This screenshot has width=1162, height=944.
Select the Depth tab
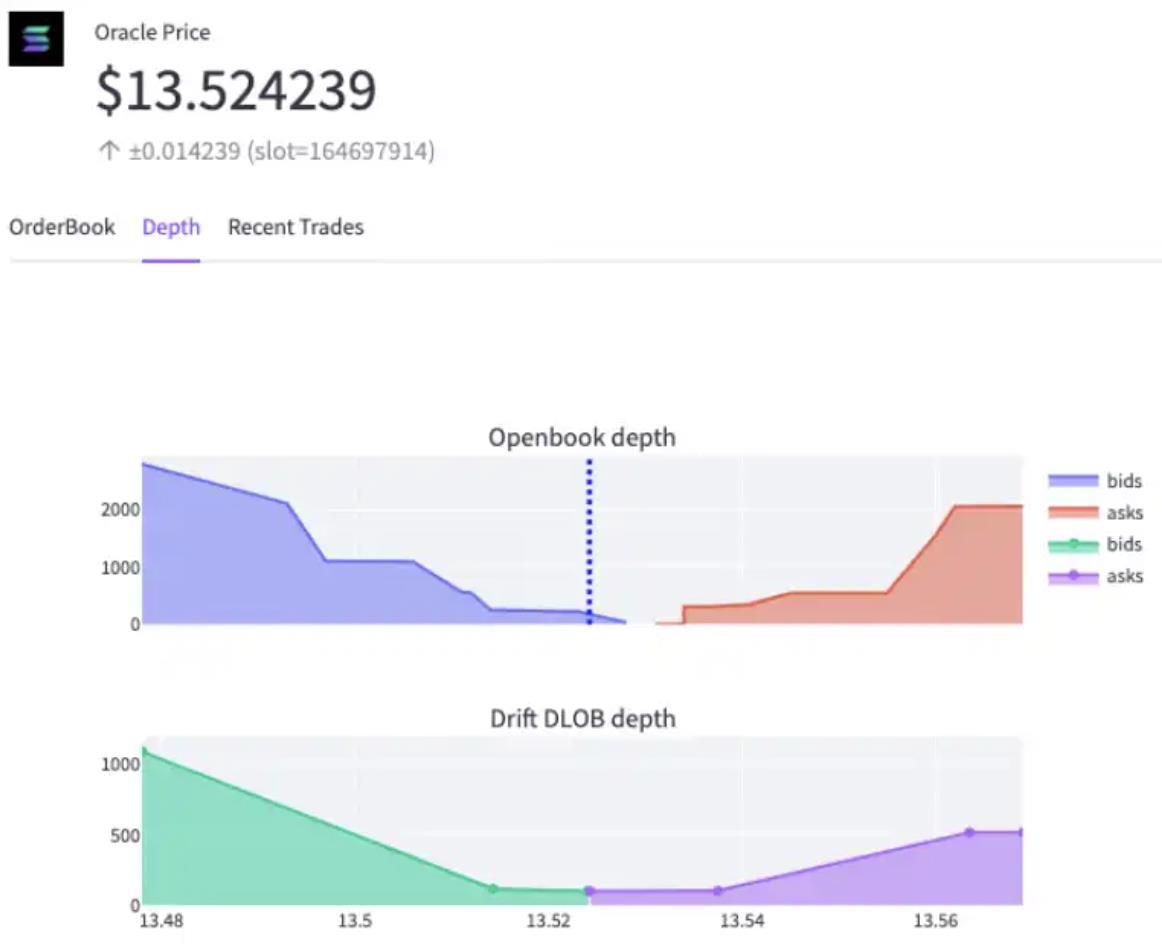pyautogui.click(x=170, y=227)
